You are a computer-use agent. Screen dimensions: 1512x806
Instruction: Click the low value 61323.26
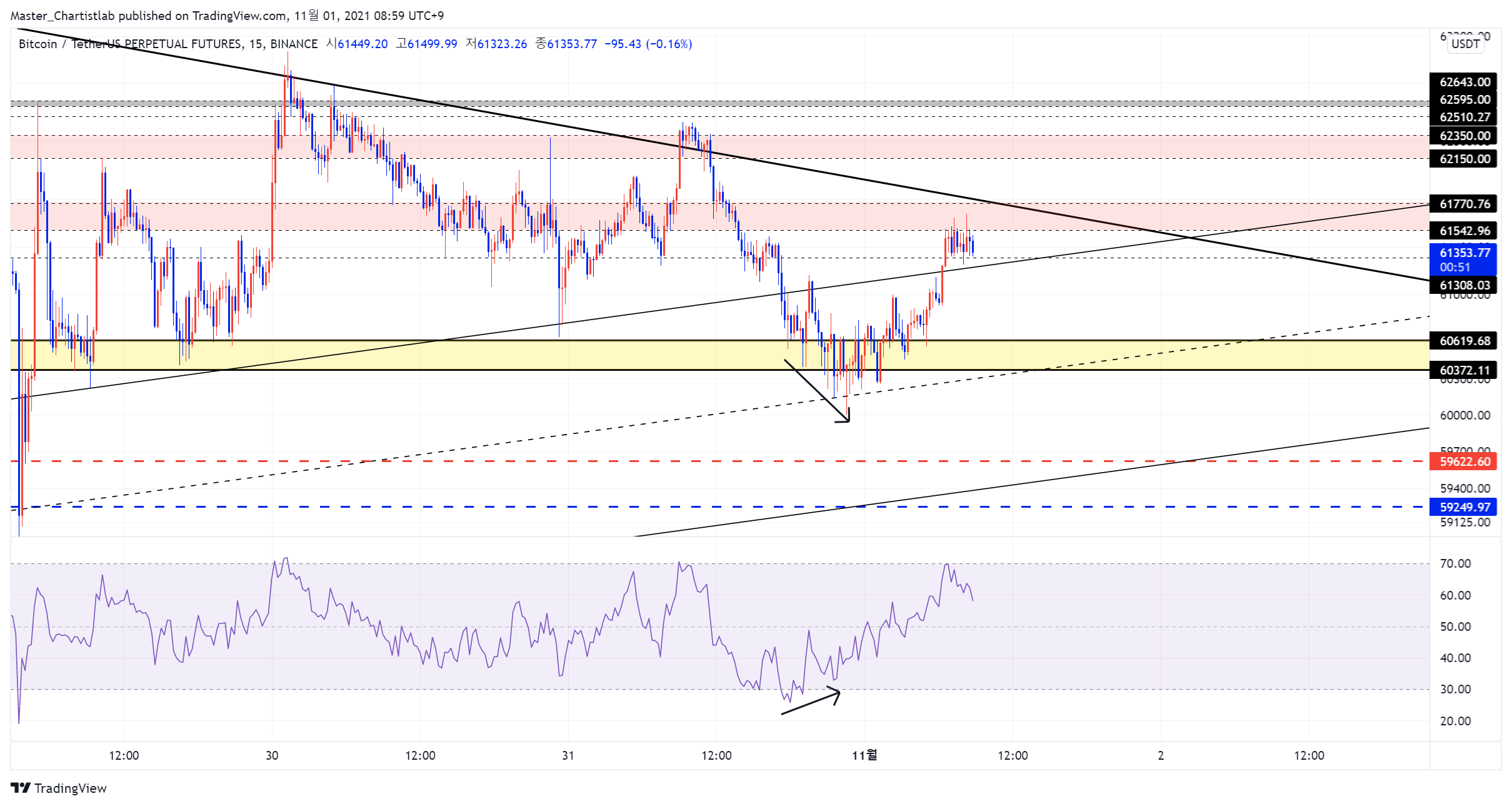[502, 44]
